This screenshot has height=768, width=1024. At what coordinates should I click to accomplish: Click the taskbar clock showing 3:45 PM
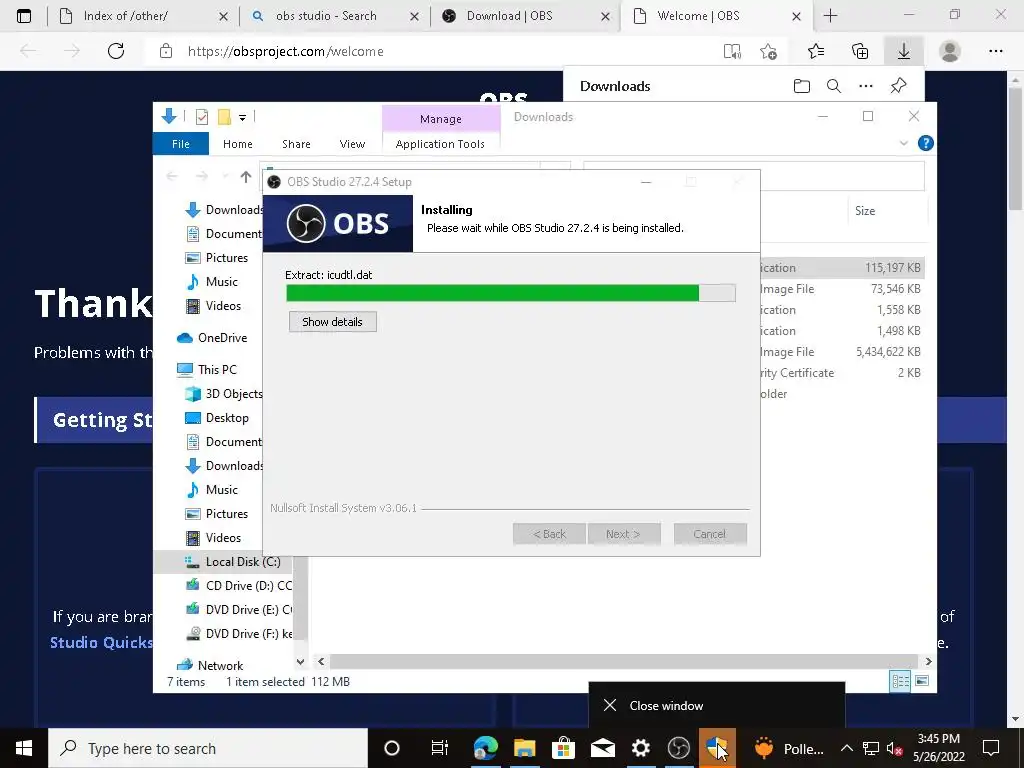coord(938,748)
